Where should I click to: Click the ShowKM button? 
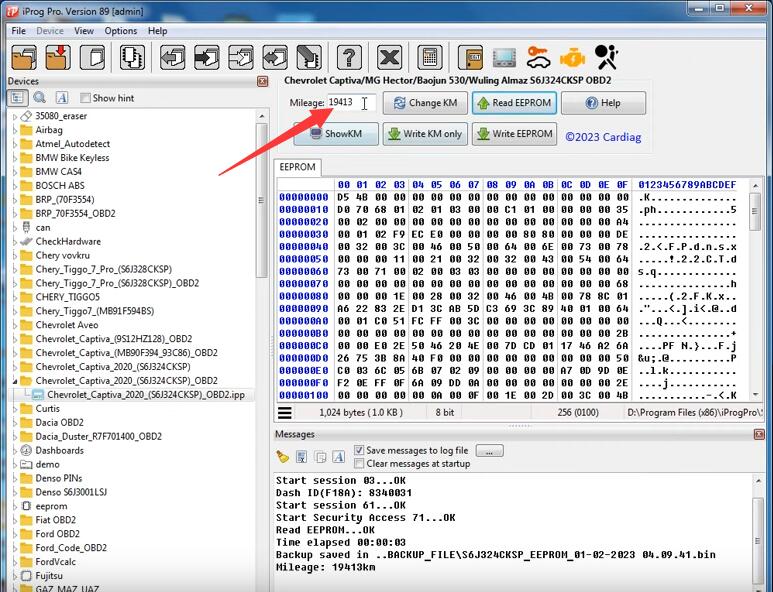pos(336,134)
